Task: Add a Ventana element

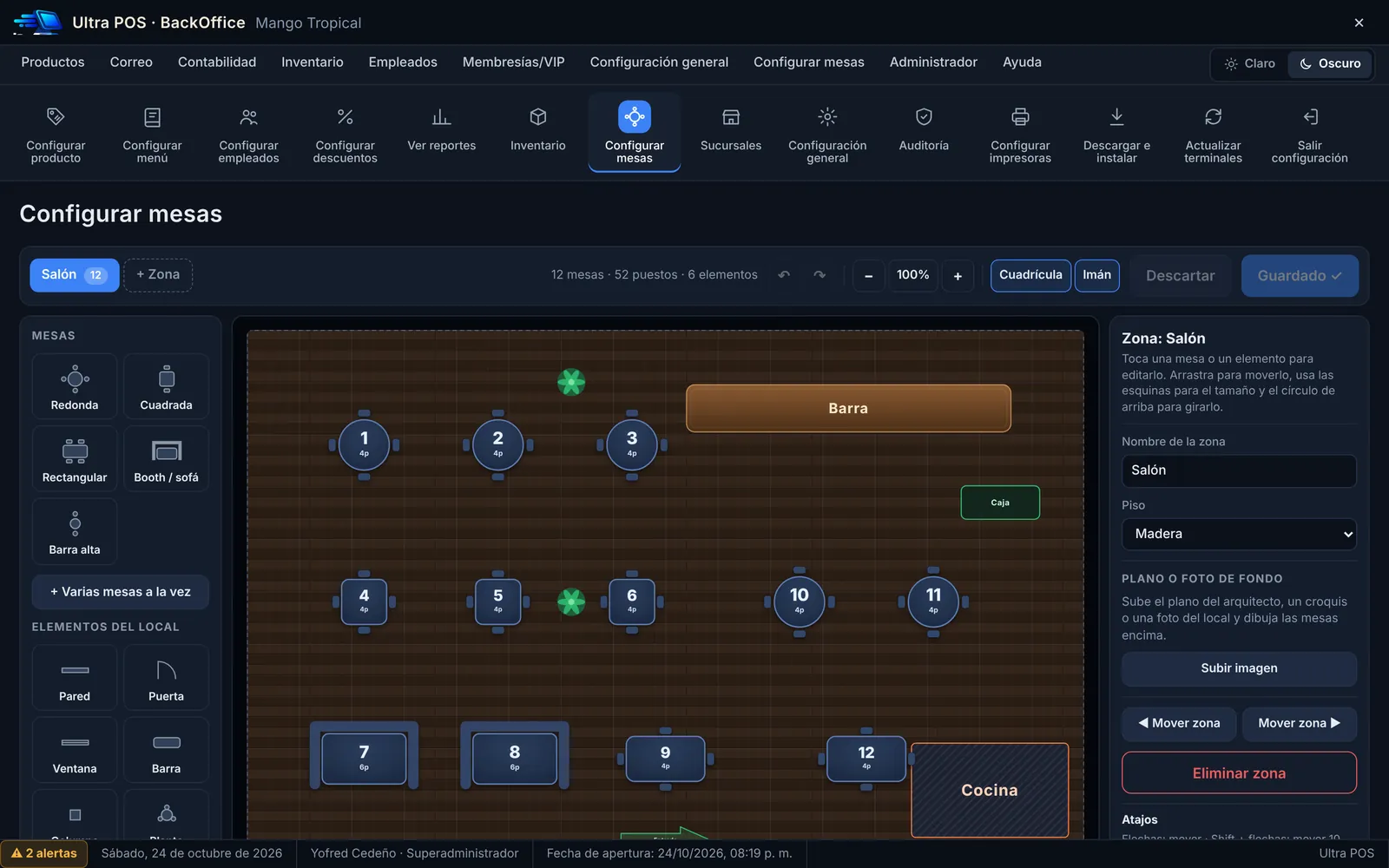Action: (75, 750)
